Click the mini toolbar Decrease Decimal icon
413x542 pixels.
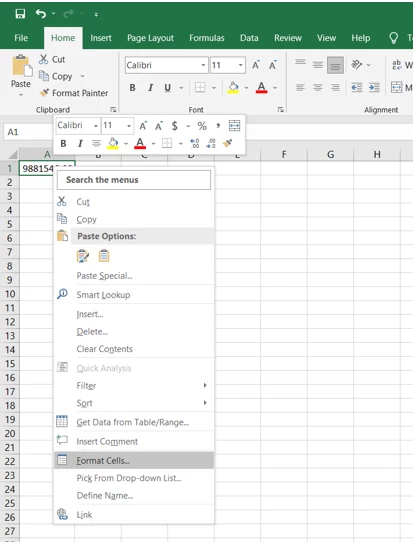coord(211,143)
